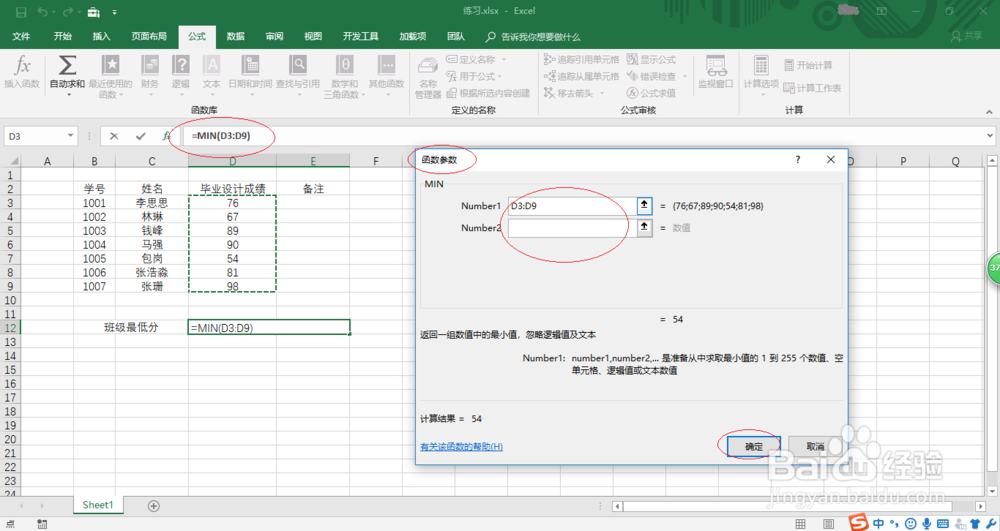The width and height of the screenshot is (1000, 531).
Task: Switch to the View (视图) tab
Action: point(312,36)
